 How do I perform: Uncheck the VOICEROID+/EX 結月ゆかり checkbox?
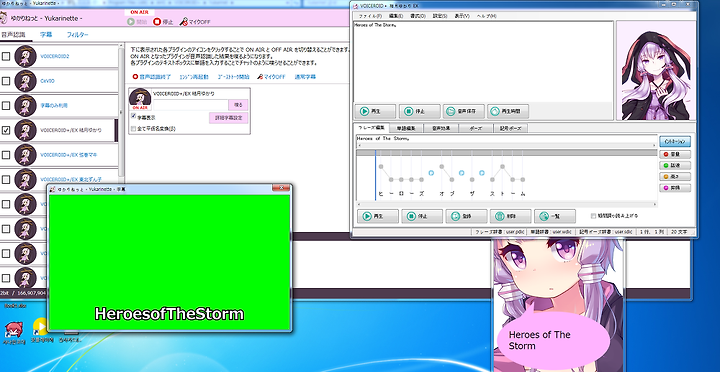[x=6, y=130]
